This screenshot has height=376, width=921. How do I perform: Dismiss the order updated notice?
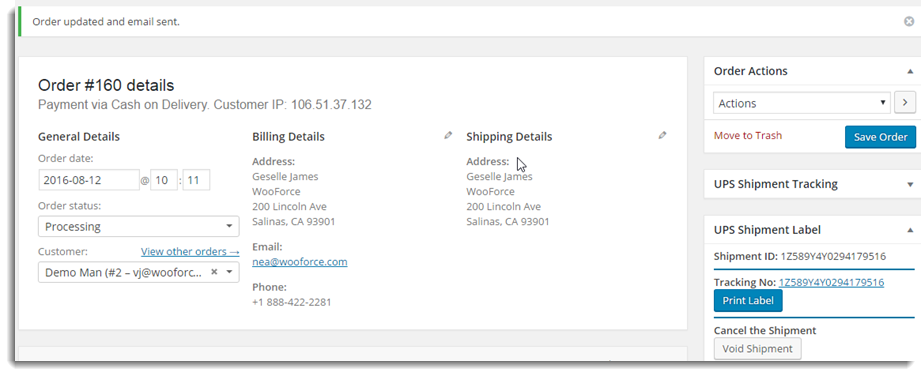pyautogui.click(x=909, y=22)
